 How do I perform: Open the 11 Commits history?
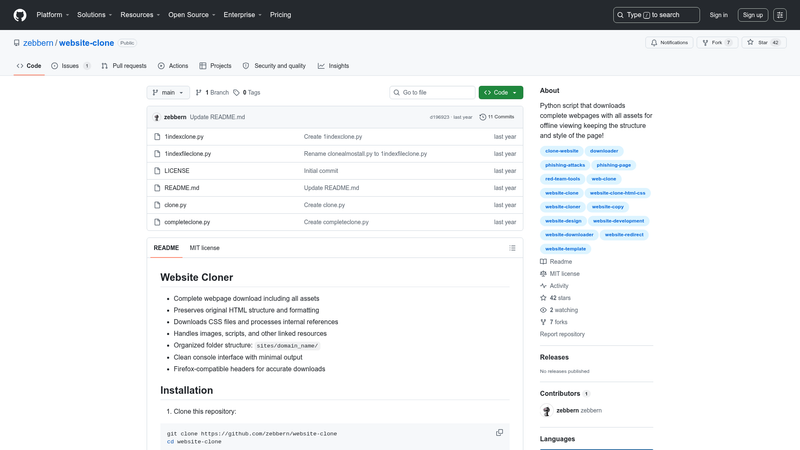(496, 117)
